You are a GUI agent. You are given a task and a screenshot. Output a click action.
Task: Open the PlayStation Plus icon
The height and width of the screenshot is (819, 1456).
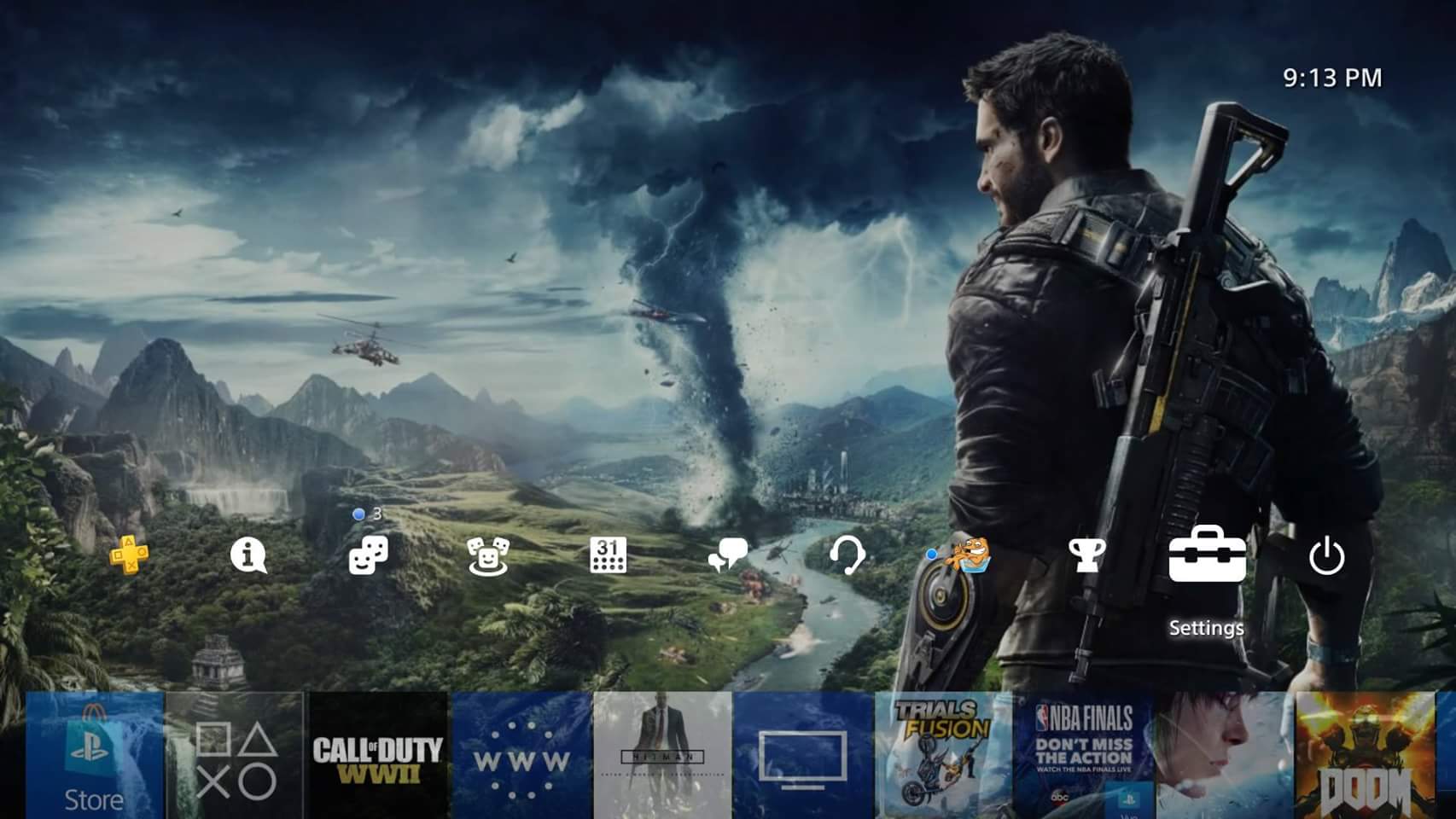[x=129, y=555]
